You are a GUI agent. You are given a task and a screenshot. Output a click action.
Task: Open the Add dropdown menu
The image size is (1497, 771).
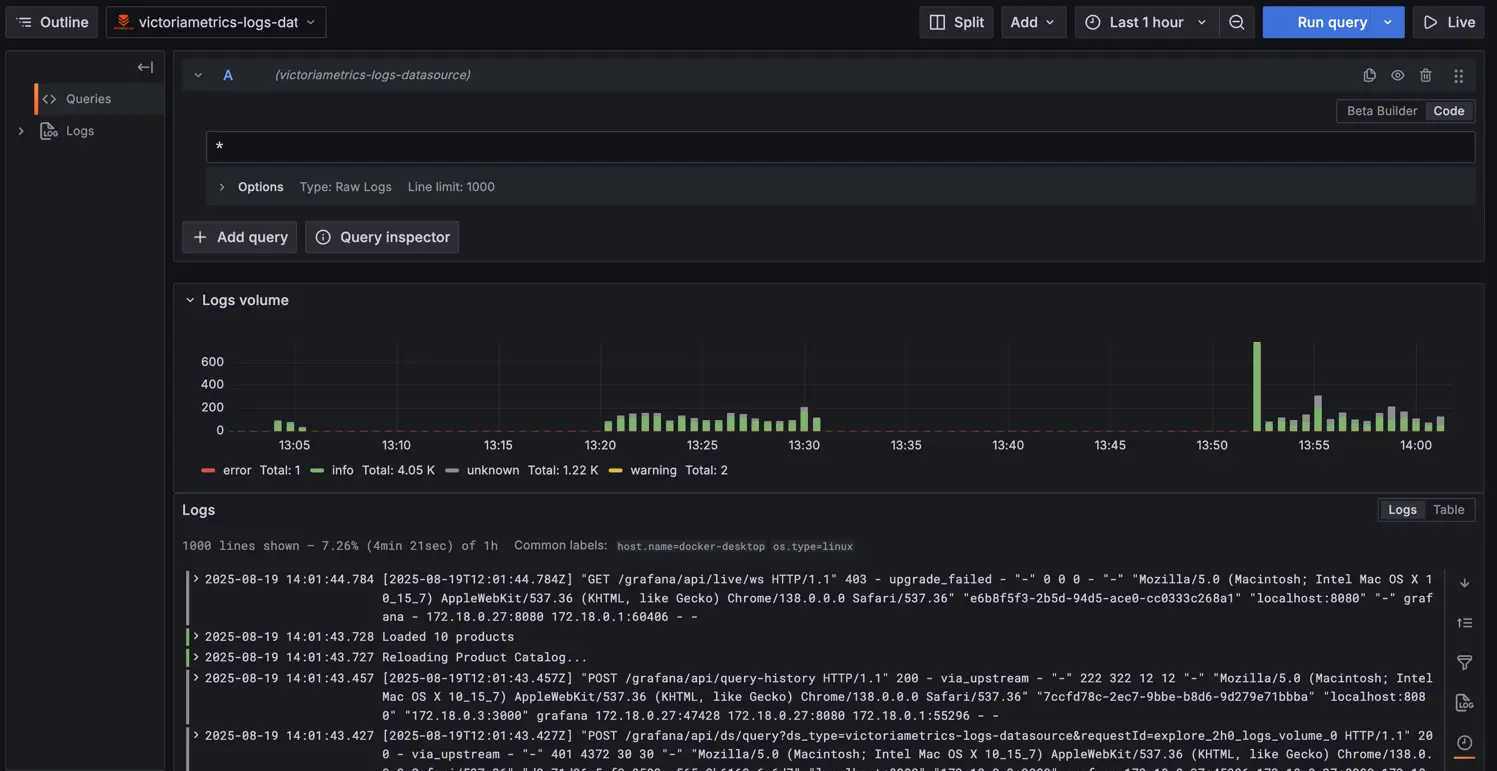(x=1033, y=22)
